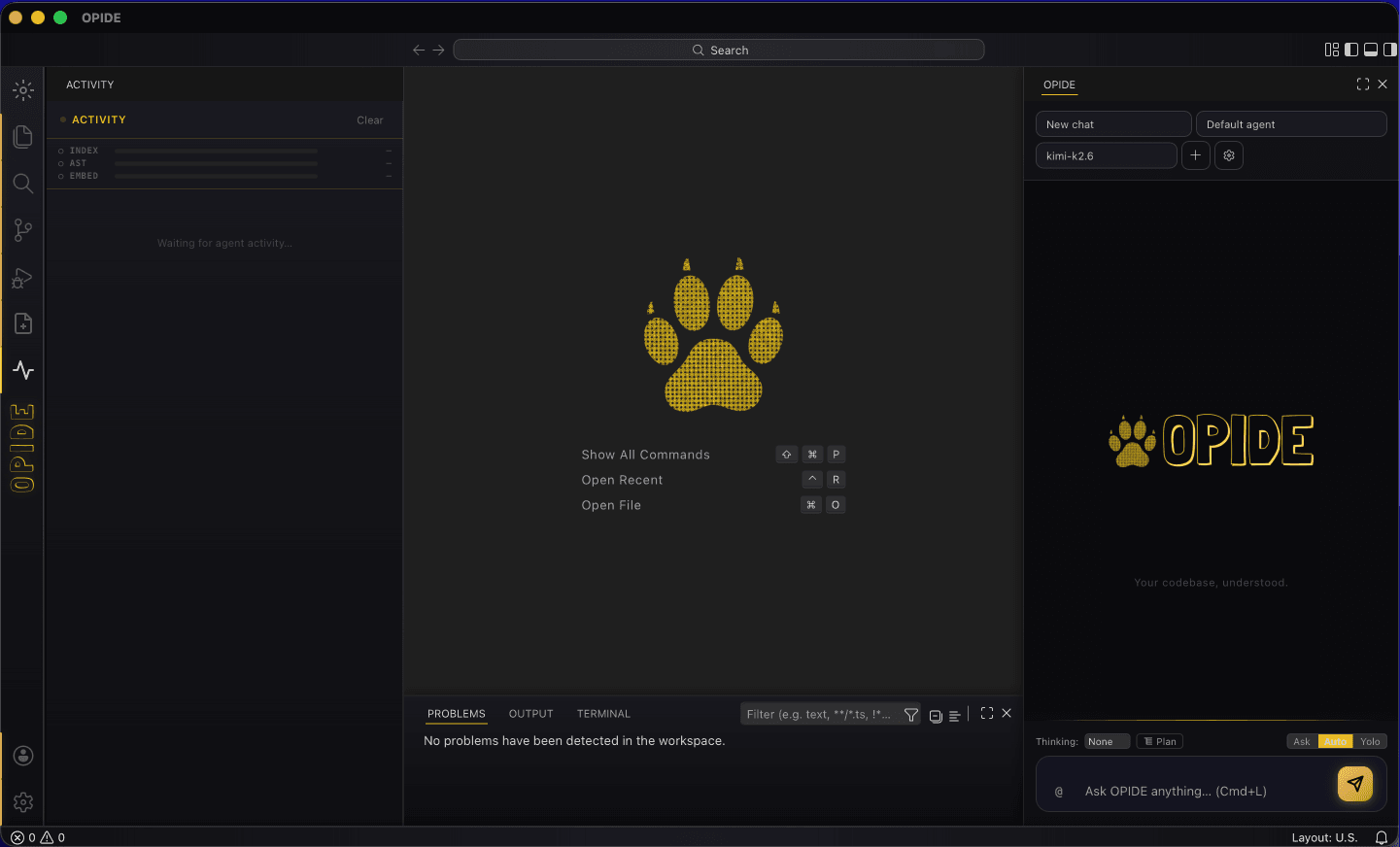The image size is (1400, 847).
Task: Click the vertical OPIDE logo in activity bar
Action: 22,448
